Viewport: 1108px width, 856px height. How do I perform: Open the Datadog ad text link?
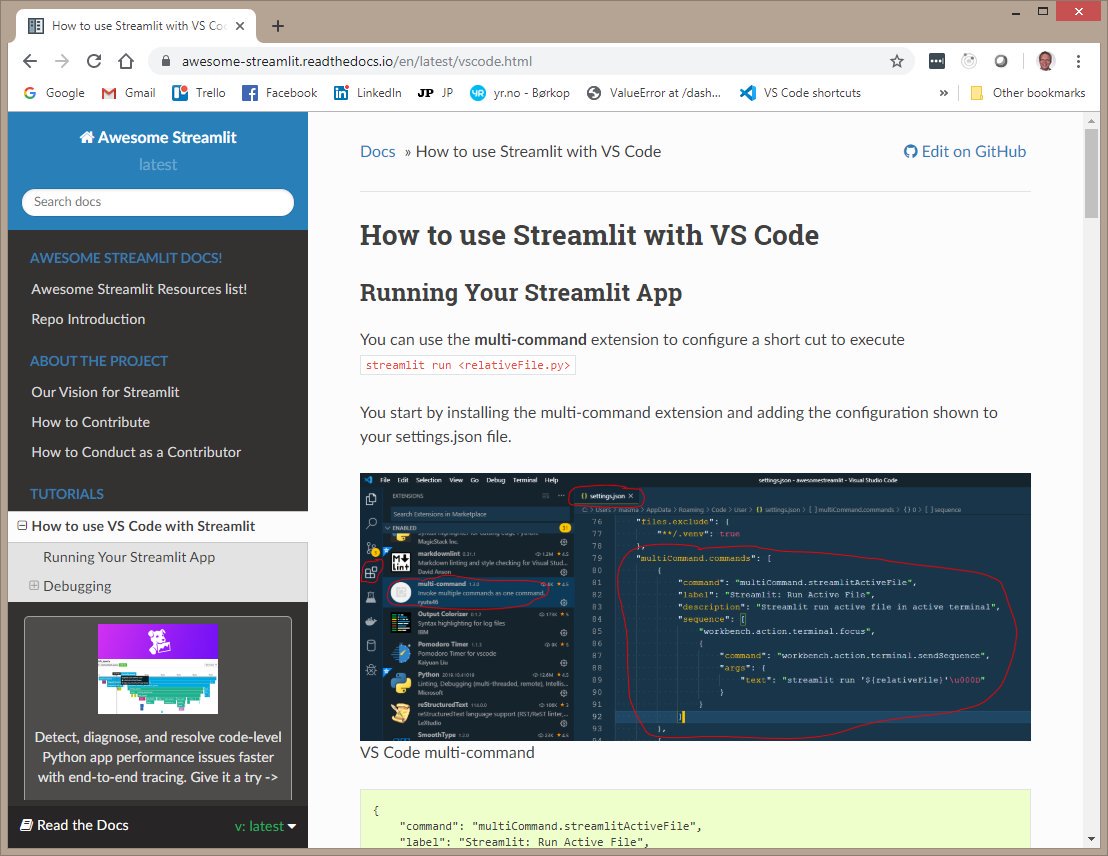[x=158, y=757]
